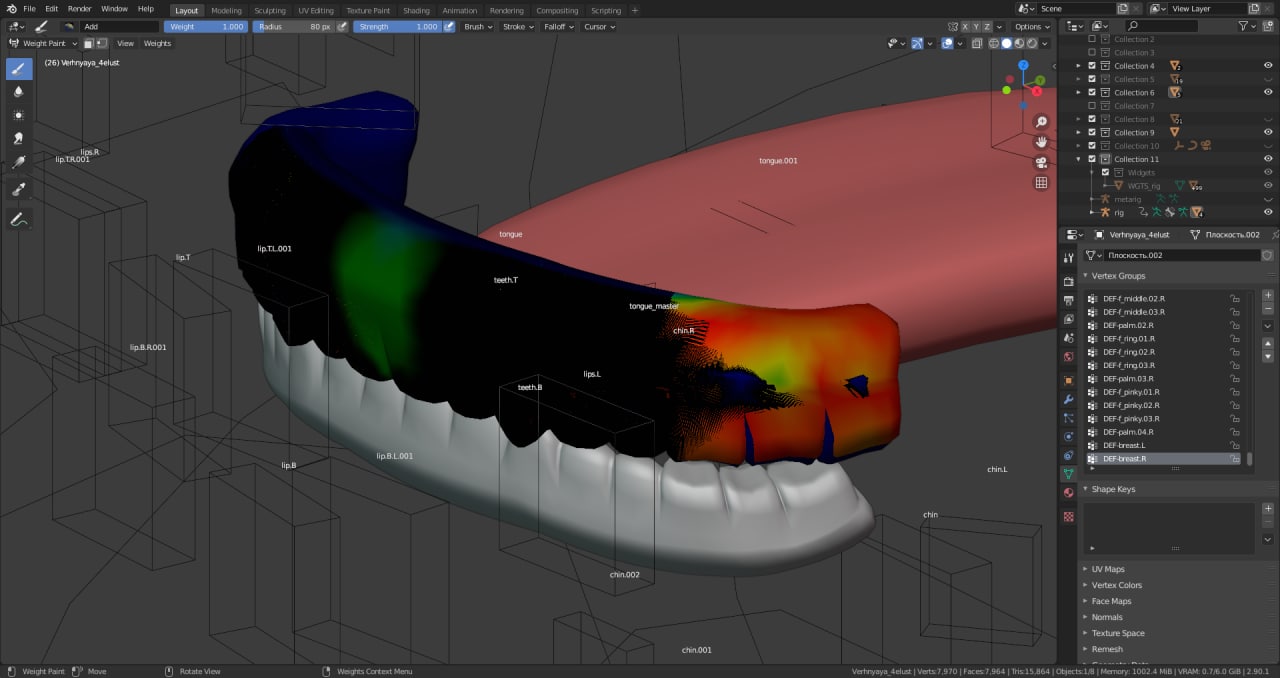Select the Draw weight paint brush tool
Image resolution: width=1280 pixels, height=678 pixels.
pyautogui.click(x=19, y=69)
